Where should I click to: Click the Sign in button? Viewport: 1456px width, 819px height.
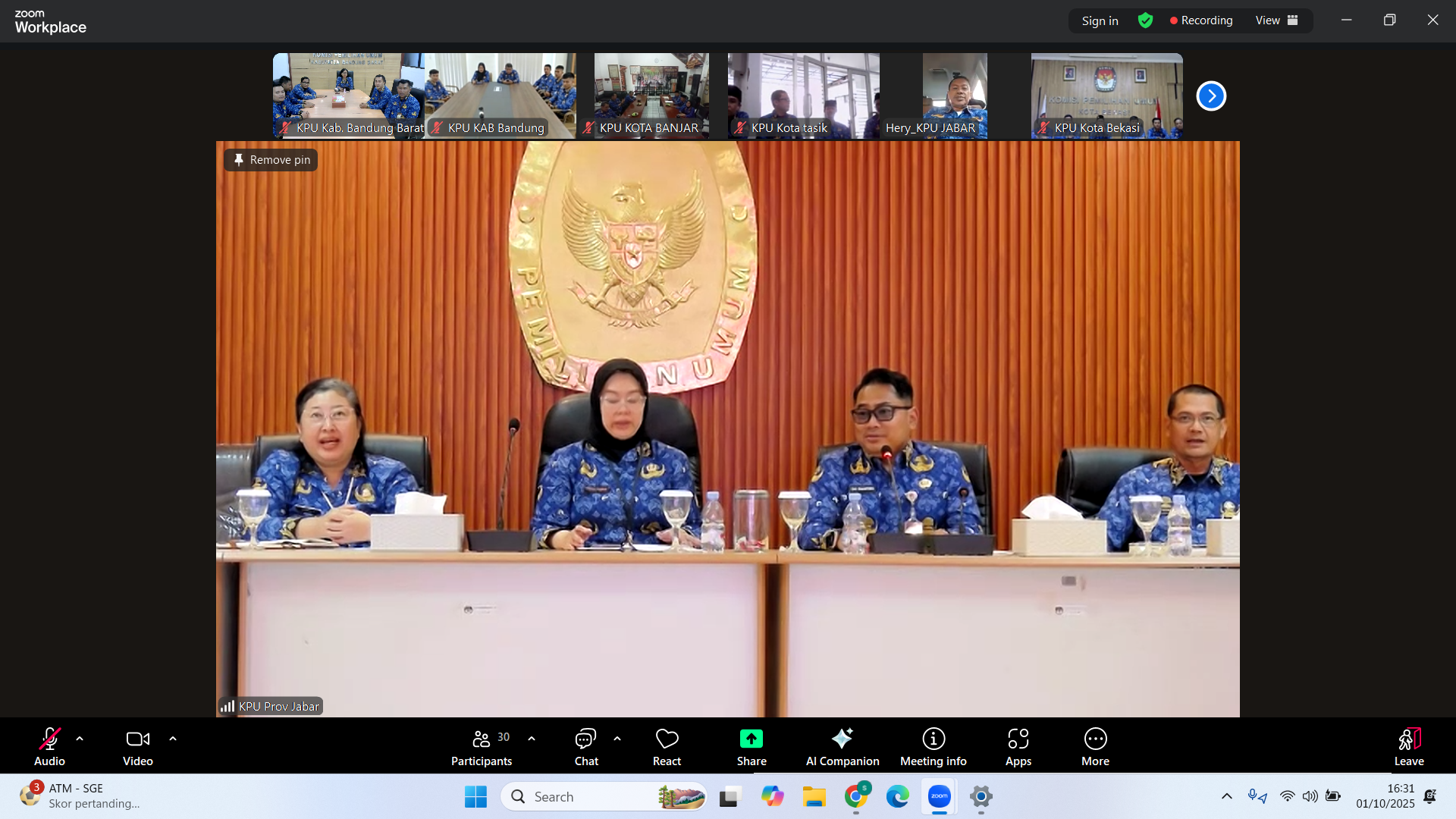click(1100, 20)
